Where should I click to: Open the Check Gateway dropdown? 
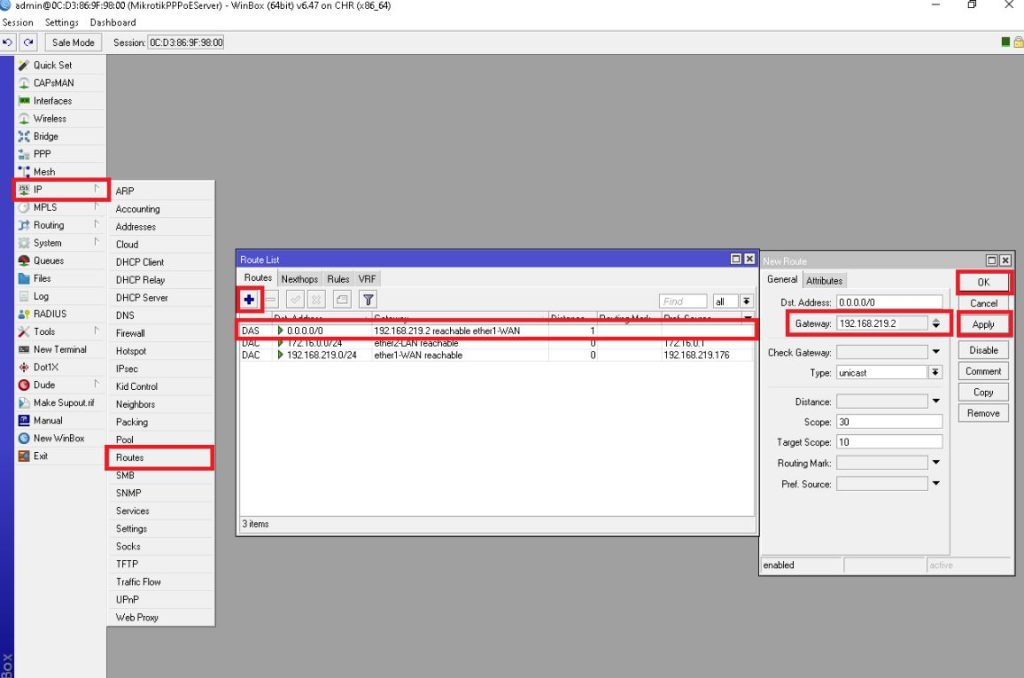pos(936,352)
